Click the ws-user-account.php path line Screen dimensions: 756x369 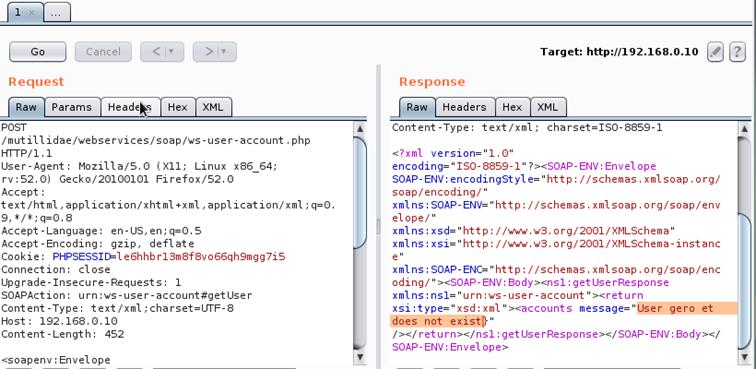click(156, 140)
